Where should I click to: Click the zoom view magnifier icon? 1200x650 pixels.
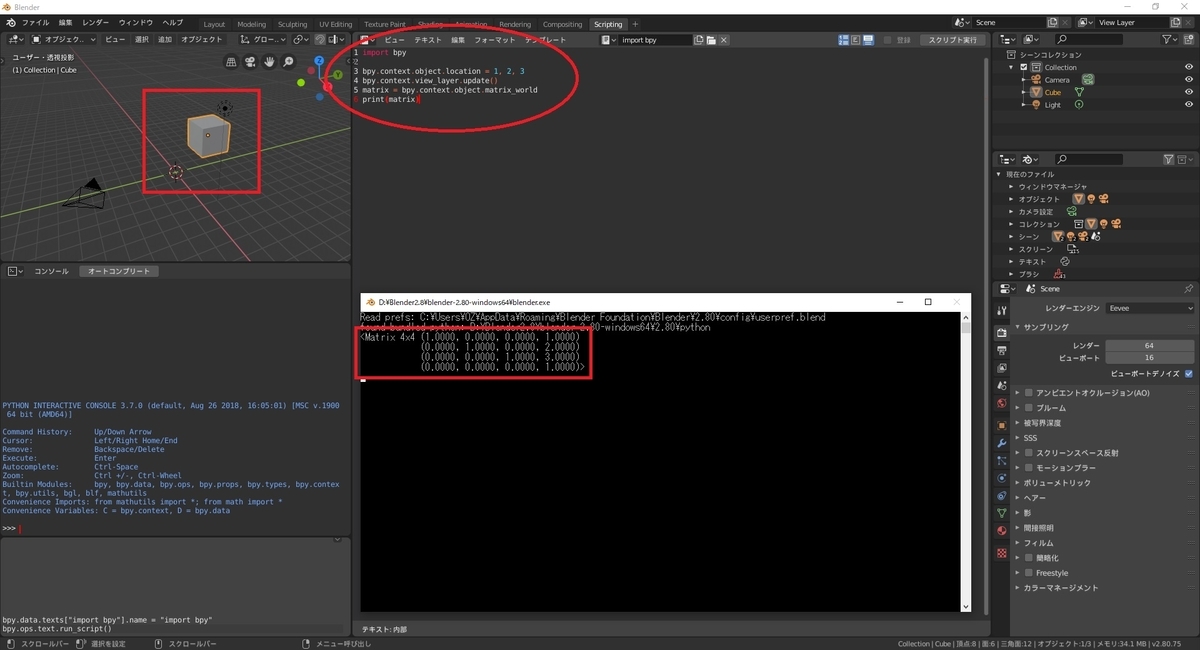pyautogui.click(x=288, y=62)
